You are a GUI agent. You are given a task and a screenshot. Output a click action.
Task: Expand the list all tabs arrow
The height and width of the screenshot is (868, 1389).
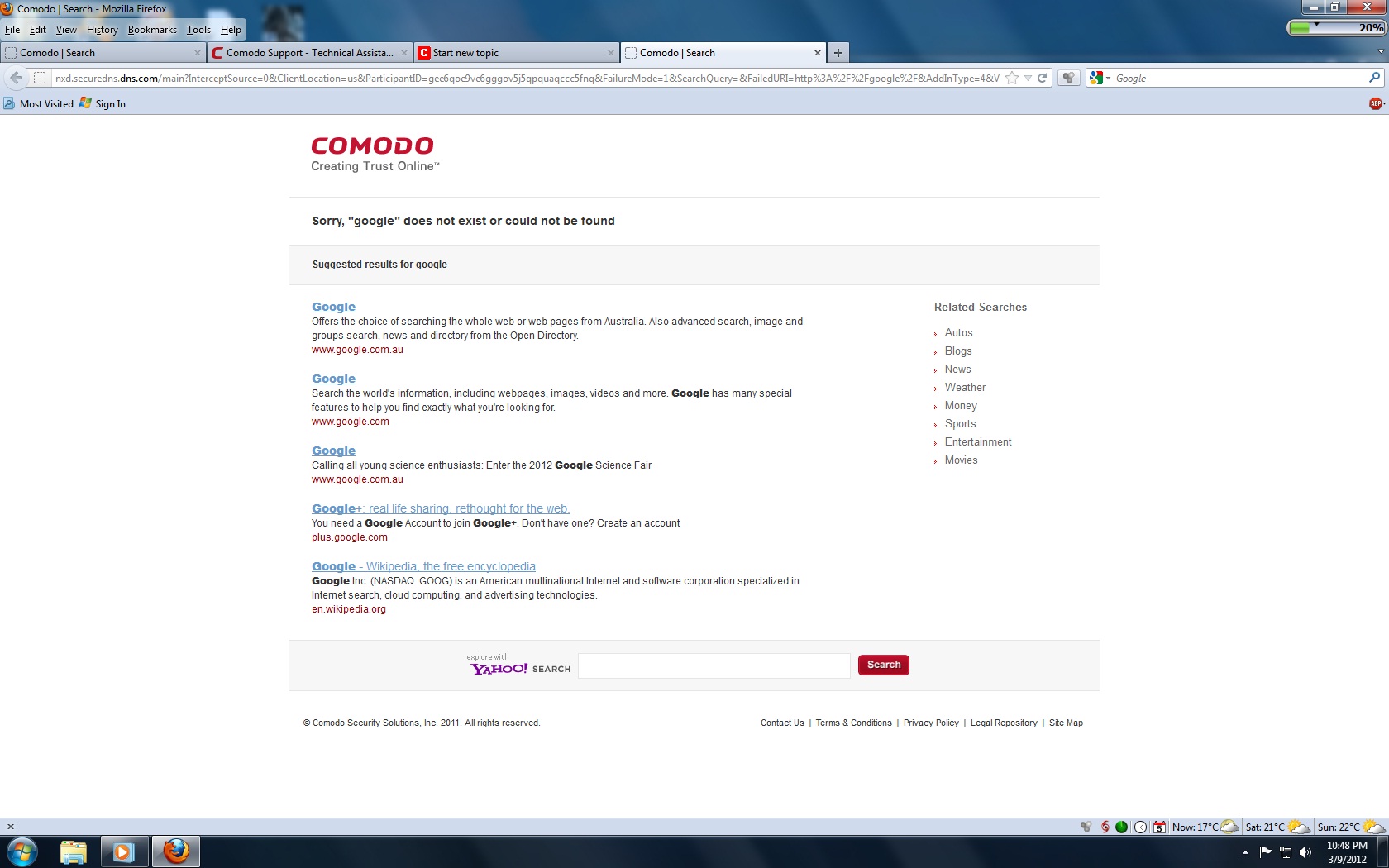tap(1380, 51)
